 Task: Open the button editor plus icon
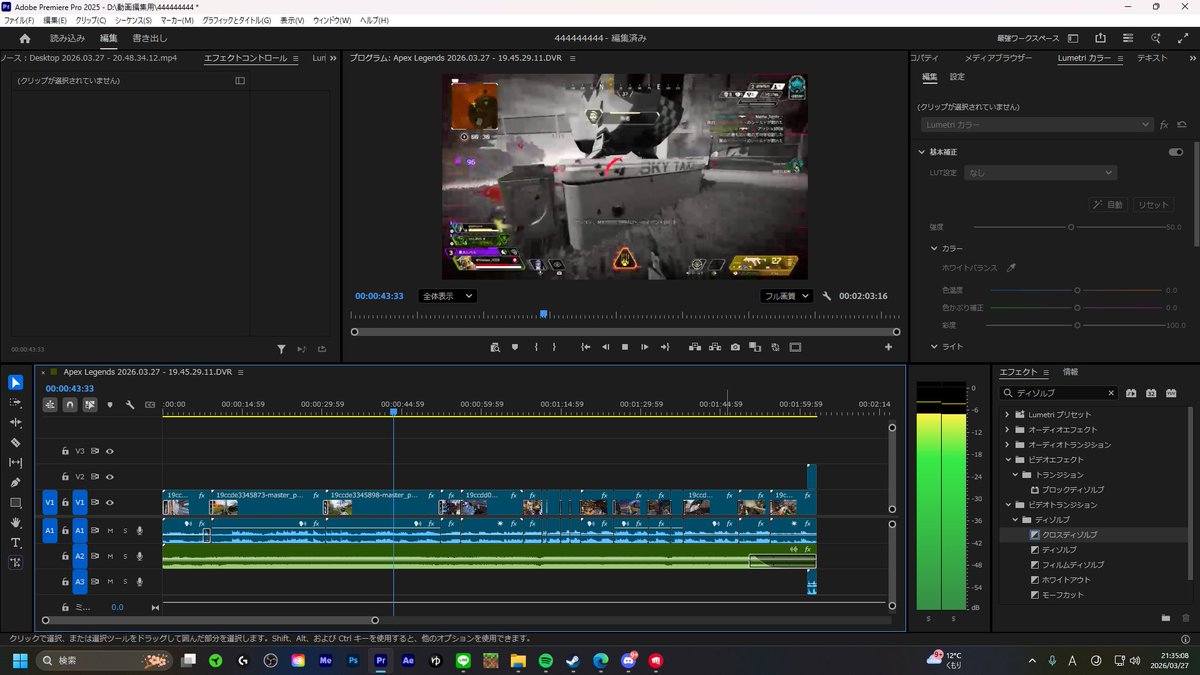[x=888, y=347]
